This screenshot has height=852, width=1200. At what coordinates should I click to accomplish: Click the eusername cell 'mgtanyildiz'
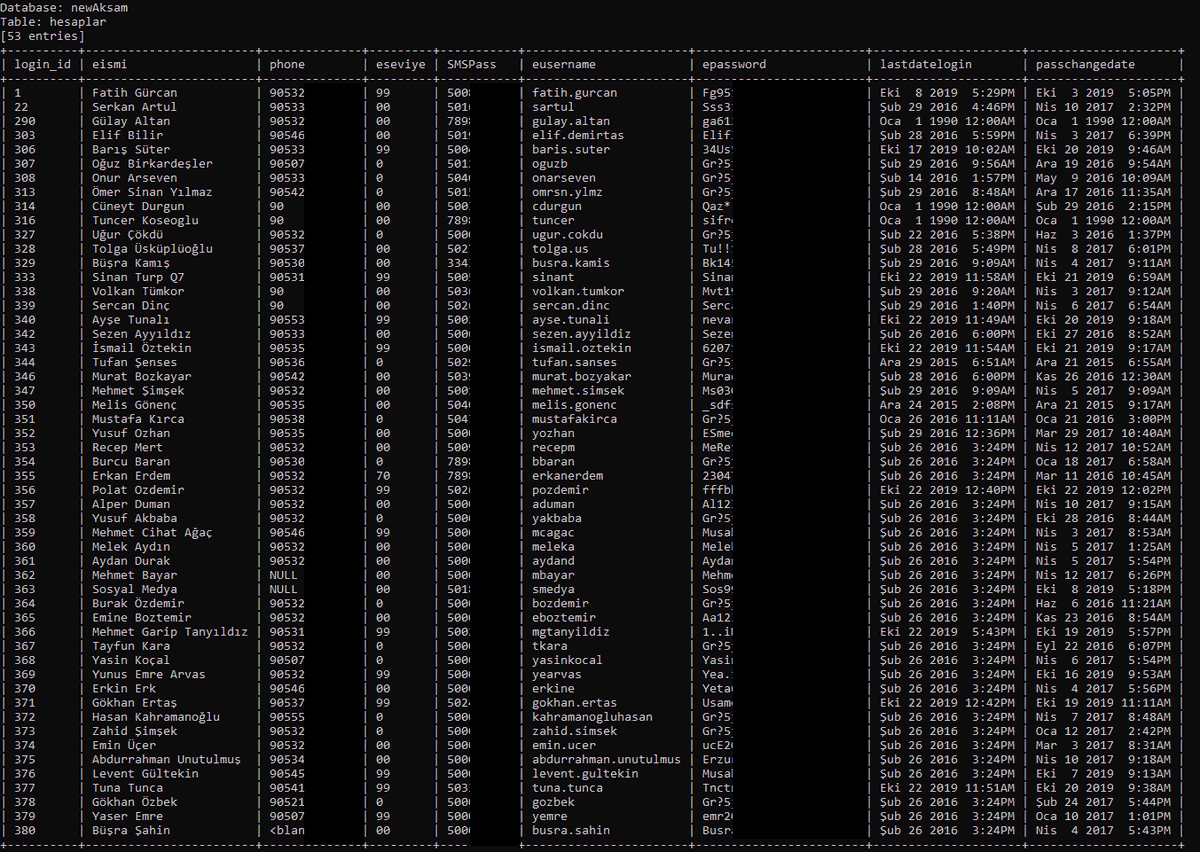[571, 631]
